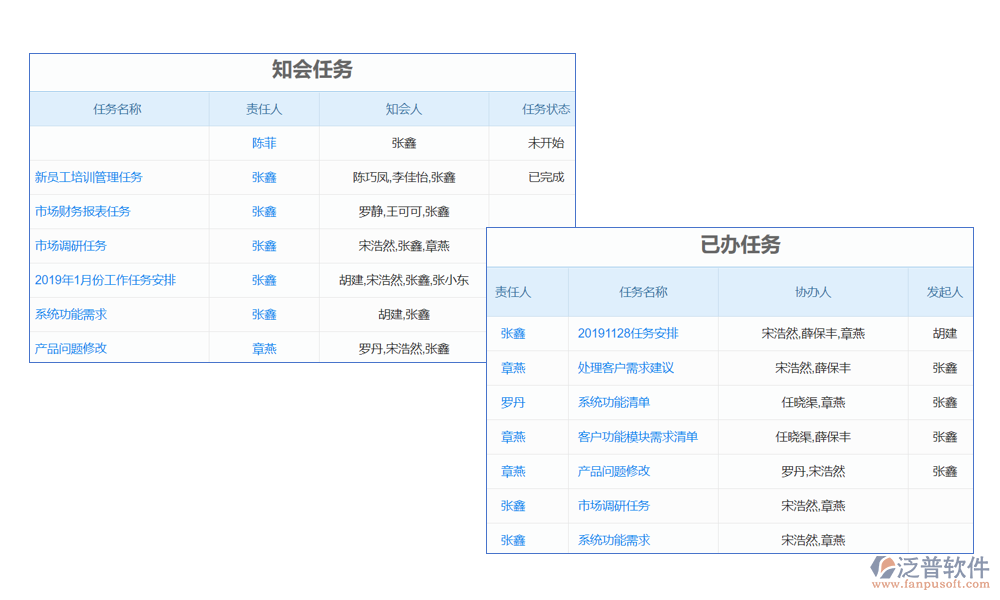Click the 发起人 column header
The image size is (1000, 600).
[944, 292]
